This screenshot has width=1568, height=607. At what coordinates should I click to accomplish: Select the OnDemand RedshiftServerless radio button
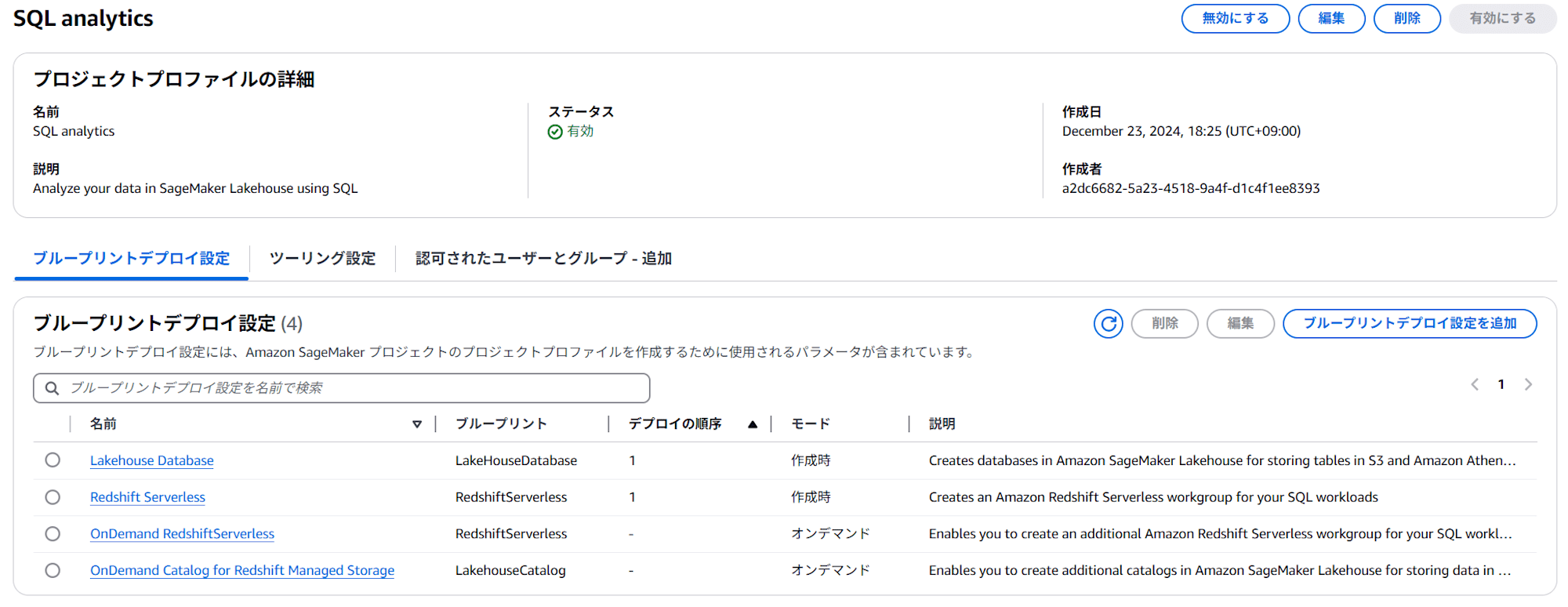pyautogui.click(x=53, y=534)
